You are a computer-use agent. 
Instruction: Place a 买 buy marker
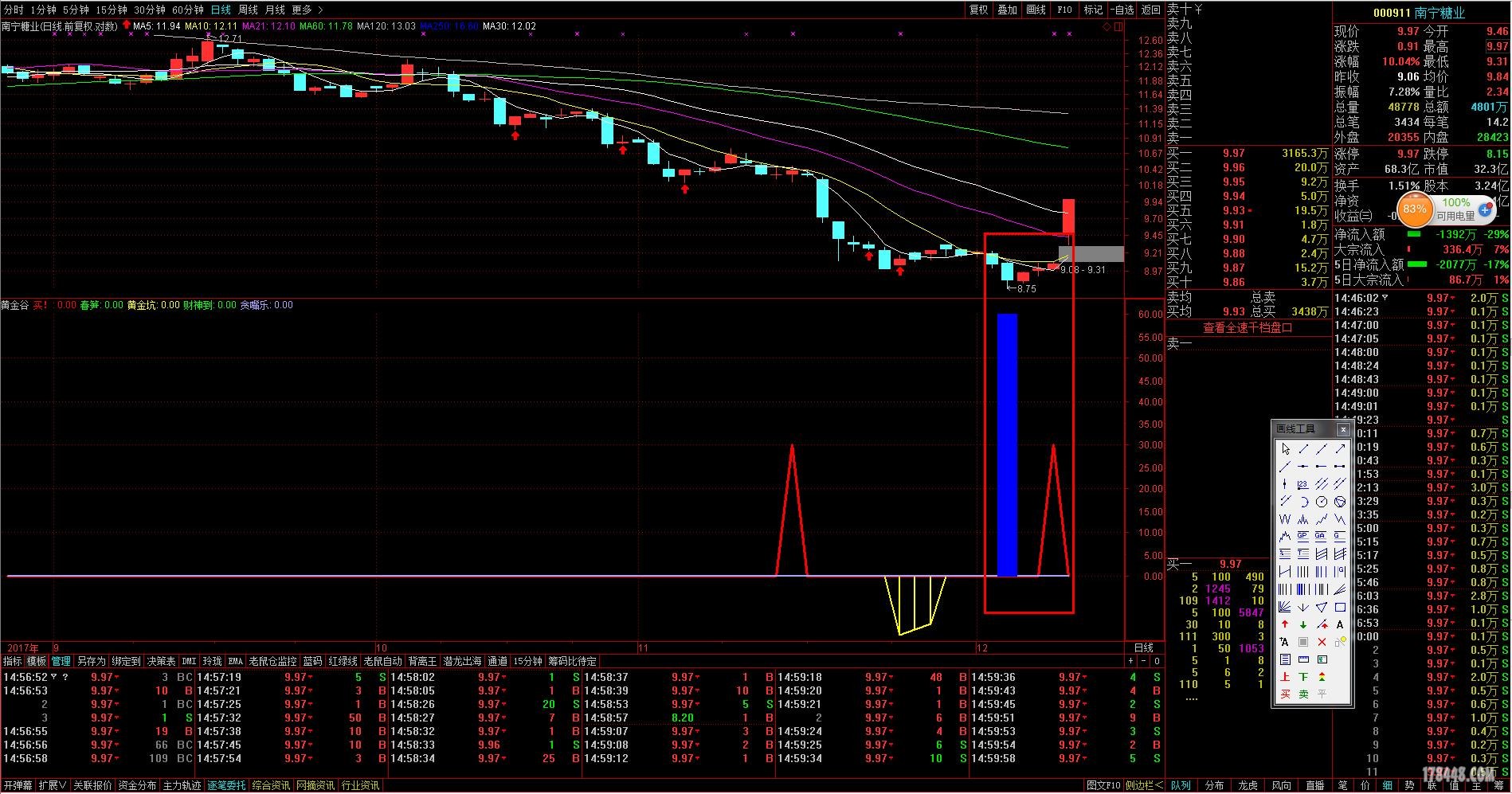click(x=1285, y=694)
